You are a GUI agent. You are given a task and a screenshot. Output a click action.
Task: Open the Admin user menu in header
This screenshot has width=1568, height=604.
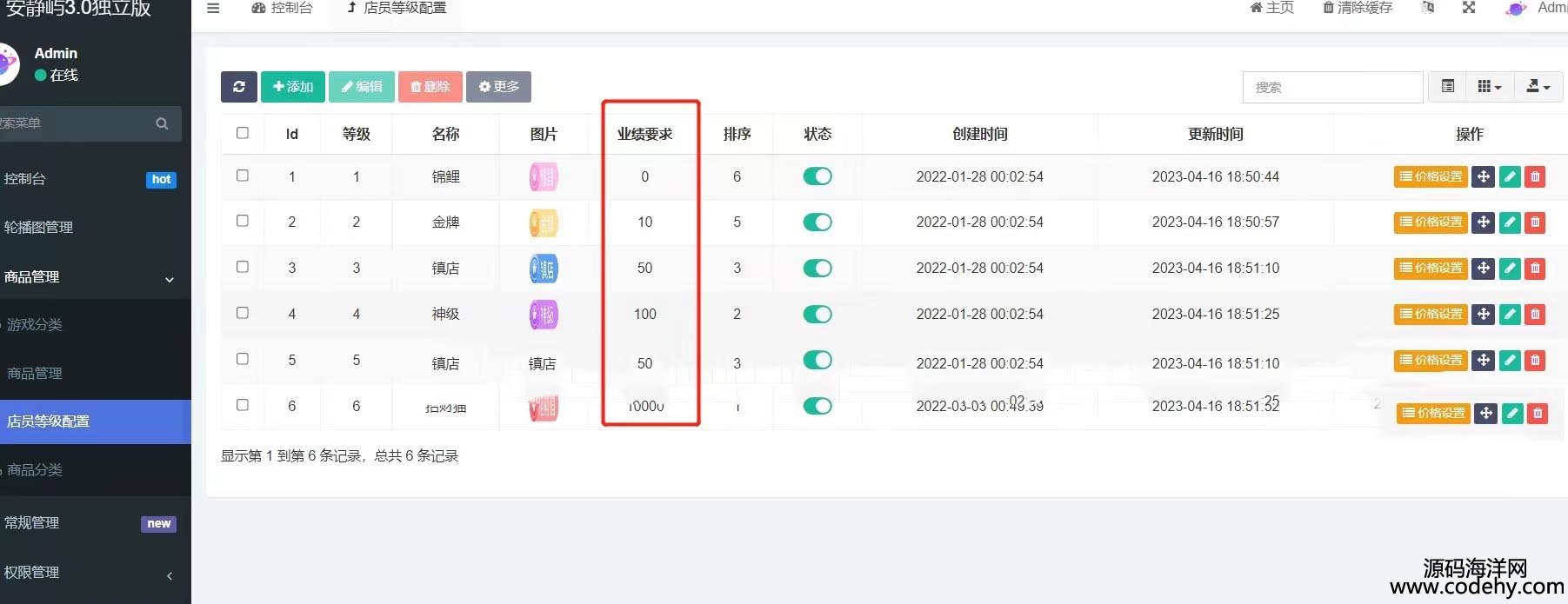pyautogui.click(x=1537, y=8)
